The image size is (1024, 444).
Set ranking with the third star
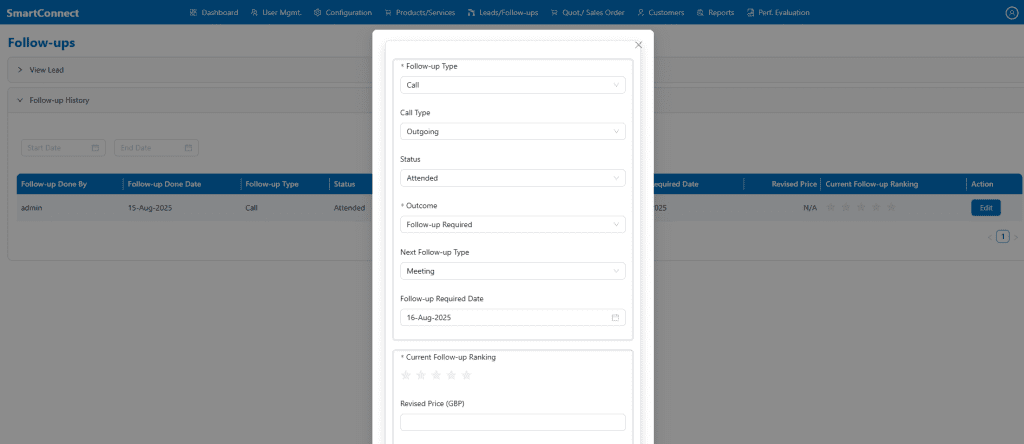436,375
